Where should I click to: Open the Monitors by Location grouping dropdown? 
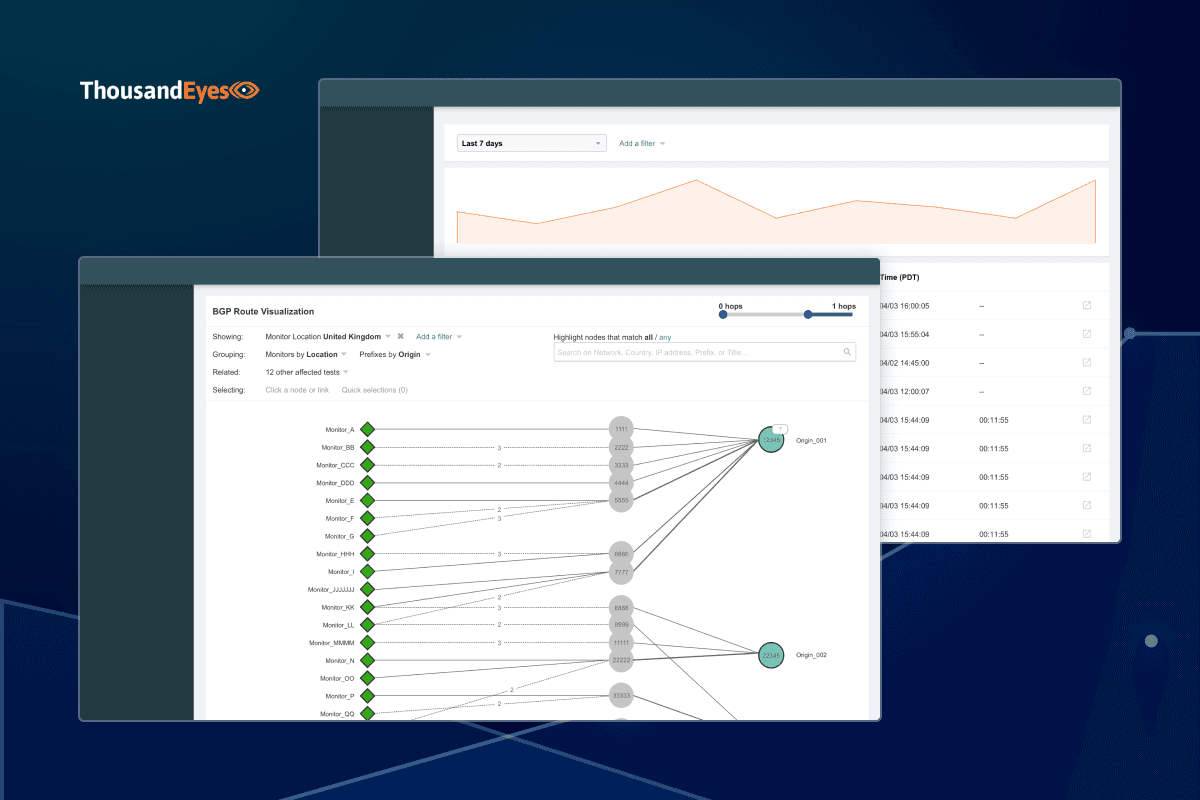click(300, 354)
